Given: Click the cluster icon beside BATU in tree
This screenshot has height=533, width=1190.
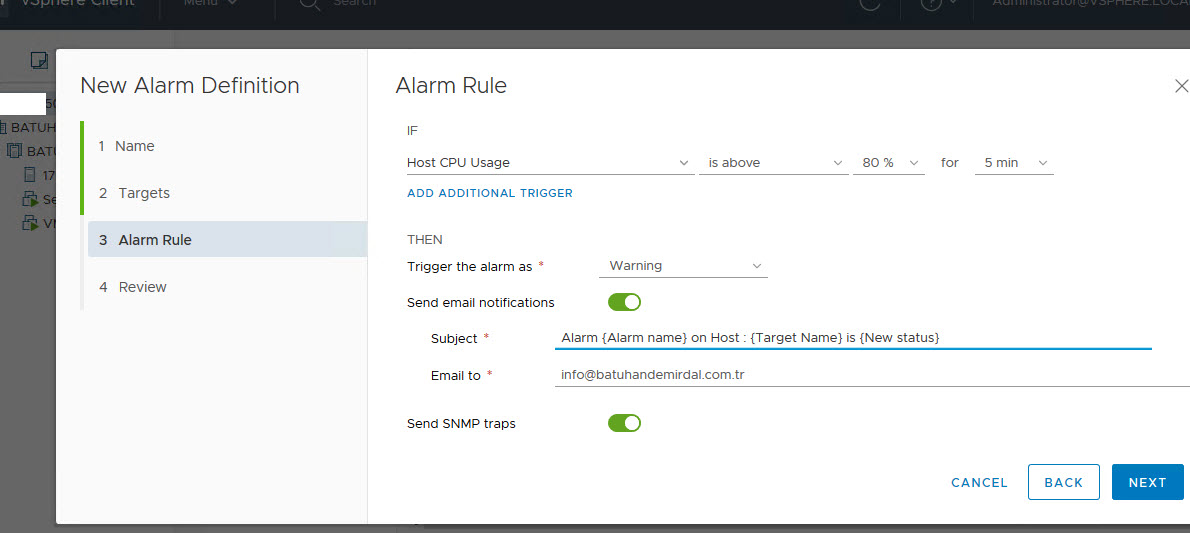Looking at the screenshot, I should (x=14, y=151).
